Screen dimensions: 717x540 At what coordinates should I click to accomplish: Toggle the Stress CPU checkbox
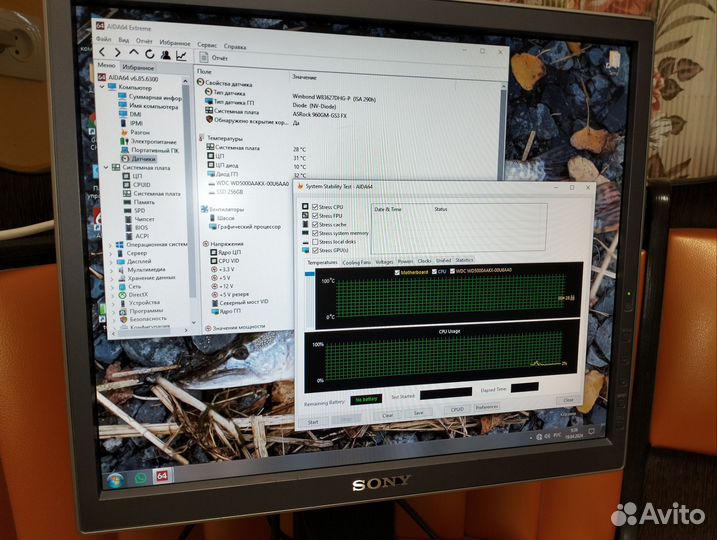point(315,207)
